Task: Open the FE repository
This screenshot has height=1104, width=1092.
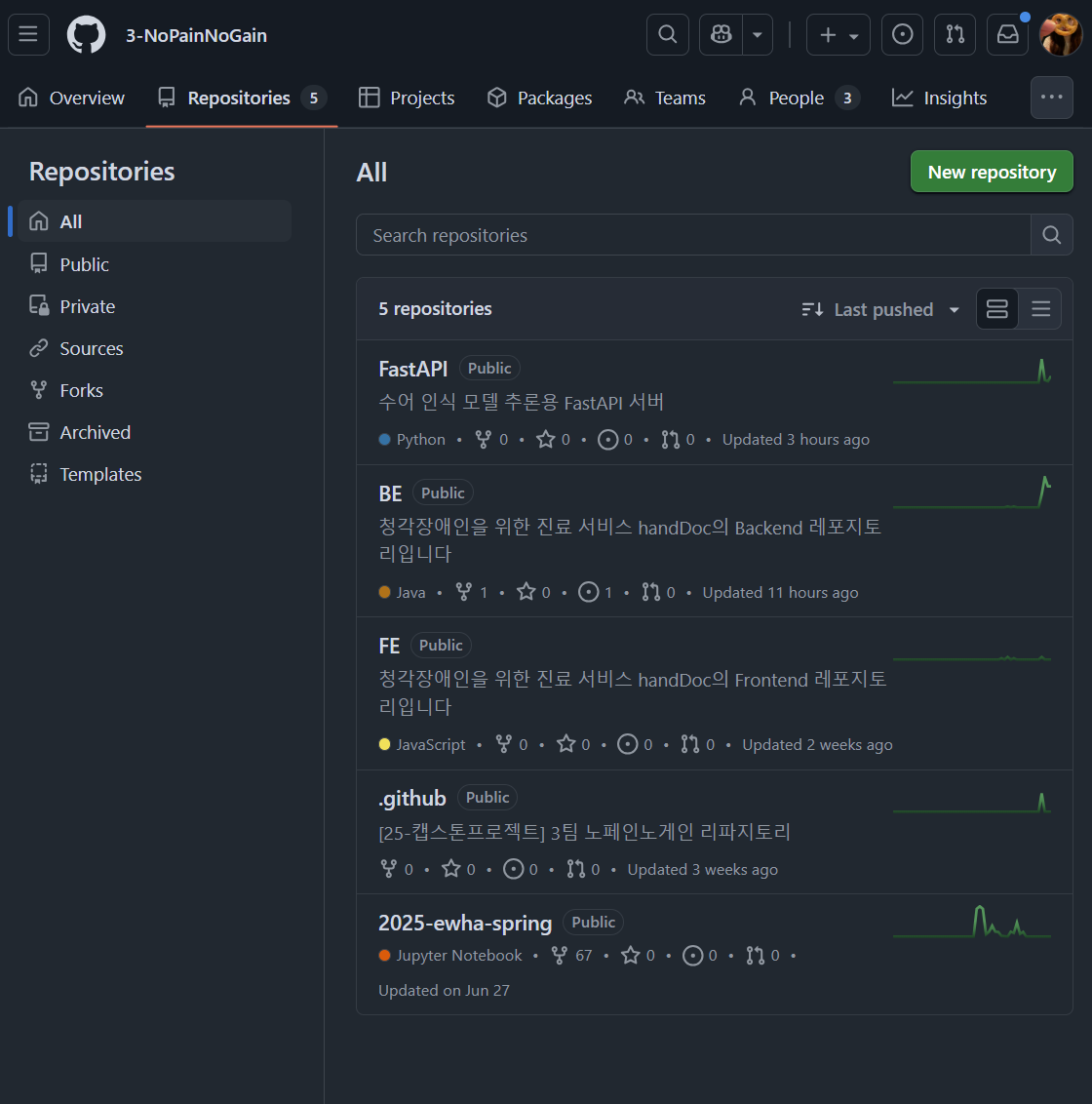Action: 389,646
